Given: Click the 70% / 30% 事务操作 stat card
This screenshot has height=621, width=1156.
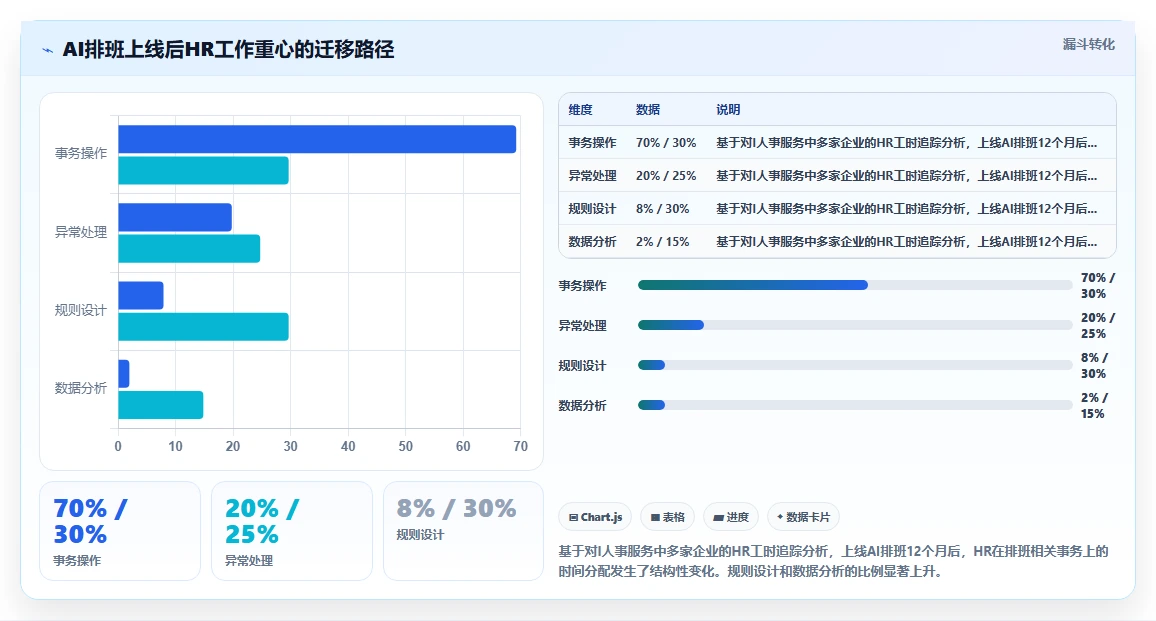Looking at the screenshot, I should coord(120,531).
